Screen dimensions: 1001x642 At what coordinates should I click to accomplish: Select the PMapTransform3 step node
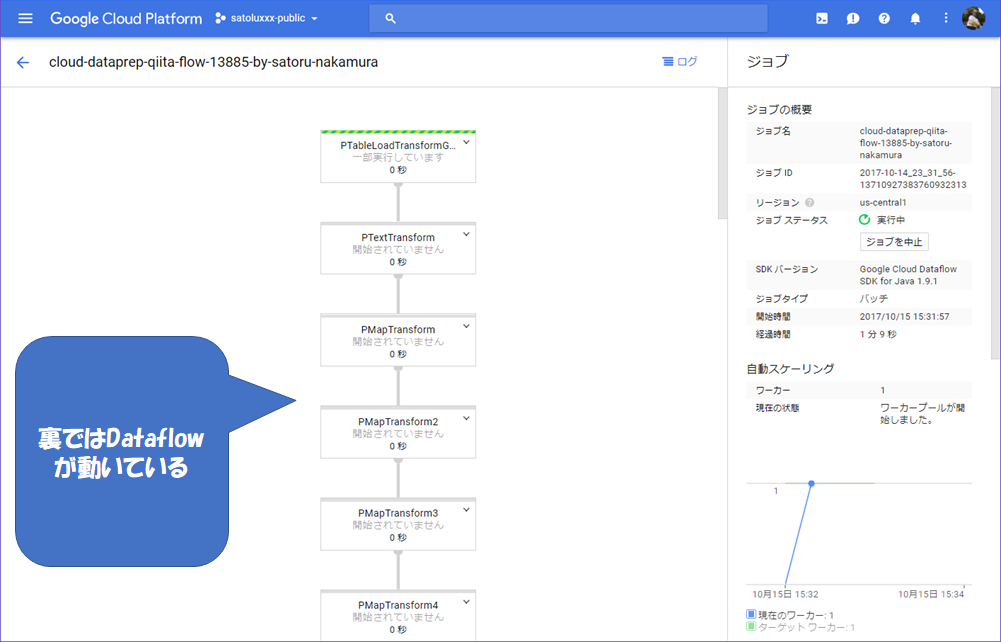[398, 525]
